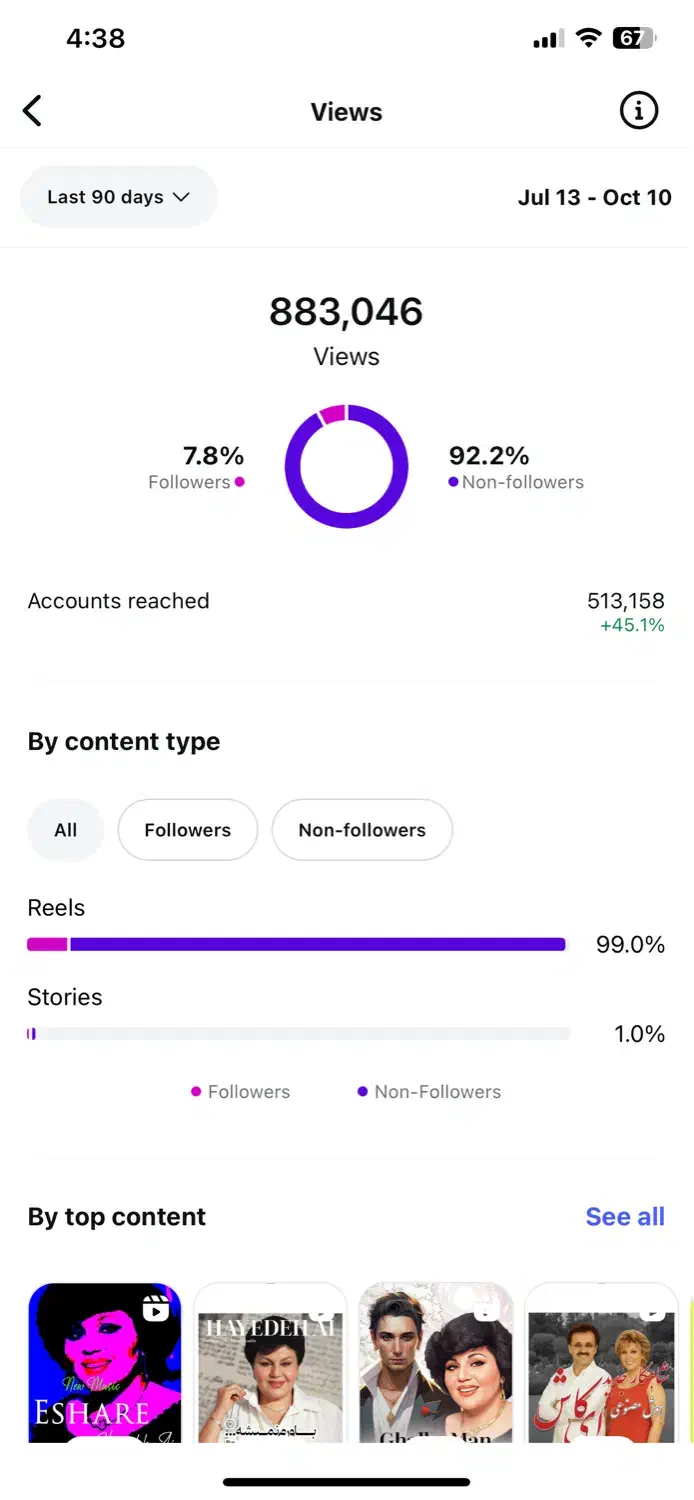
Task: Tap the Wi-Fi status icon
Action: point(589,39)
